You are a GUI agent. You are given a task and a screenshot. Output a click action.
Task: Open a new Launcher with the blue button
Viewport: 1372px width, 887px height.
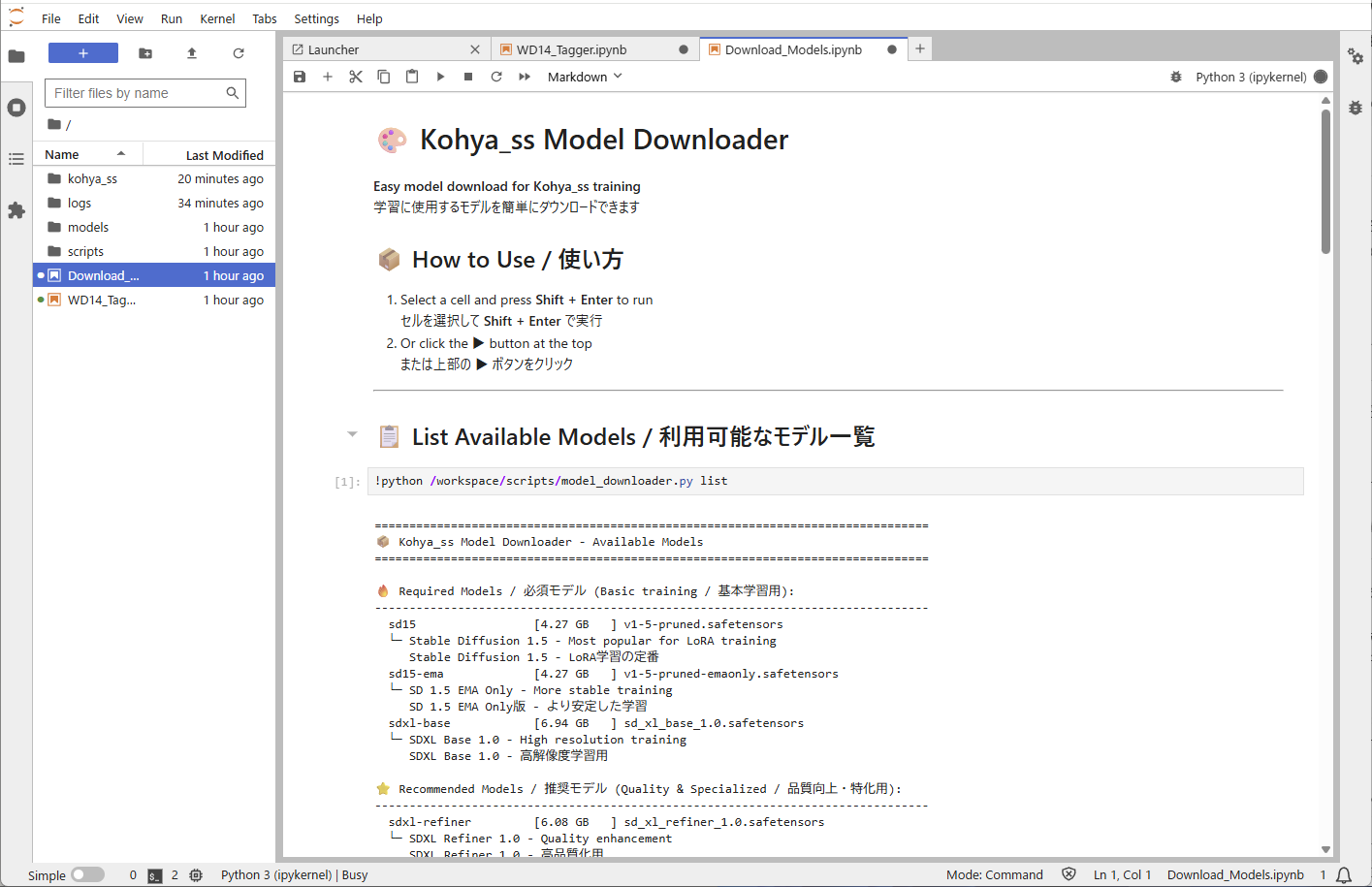[82, 51]
